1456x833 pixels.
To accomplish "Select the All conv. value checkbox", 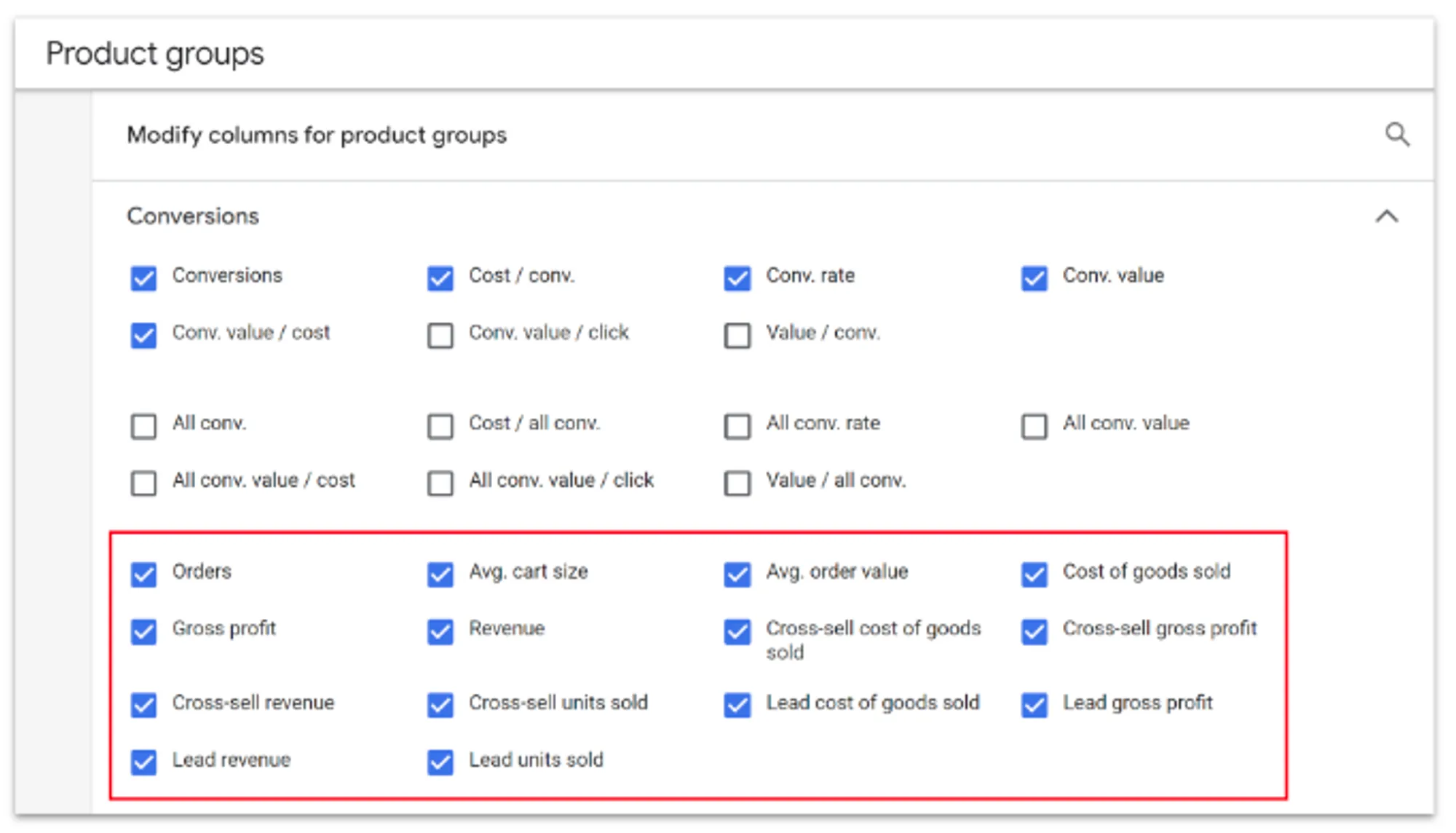I will (x=1034, y=426).
